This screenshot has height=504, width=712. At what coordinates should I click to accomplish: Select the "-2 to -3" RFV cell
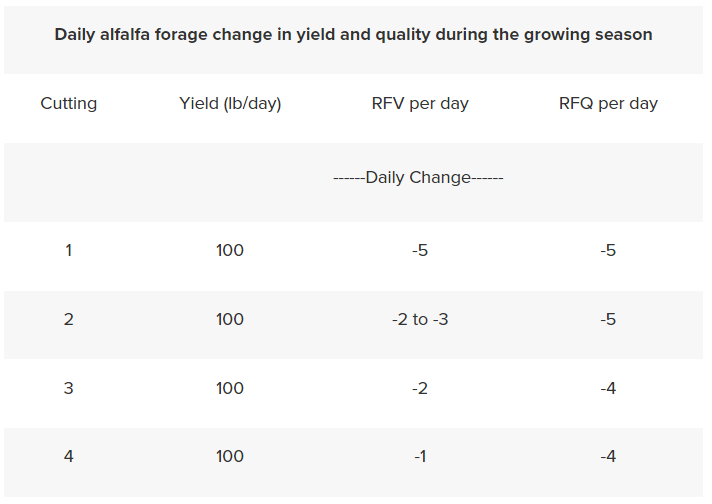tap(419, 320)
